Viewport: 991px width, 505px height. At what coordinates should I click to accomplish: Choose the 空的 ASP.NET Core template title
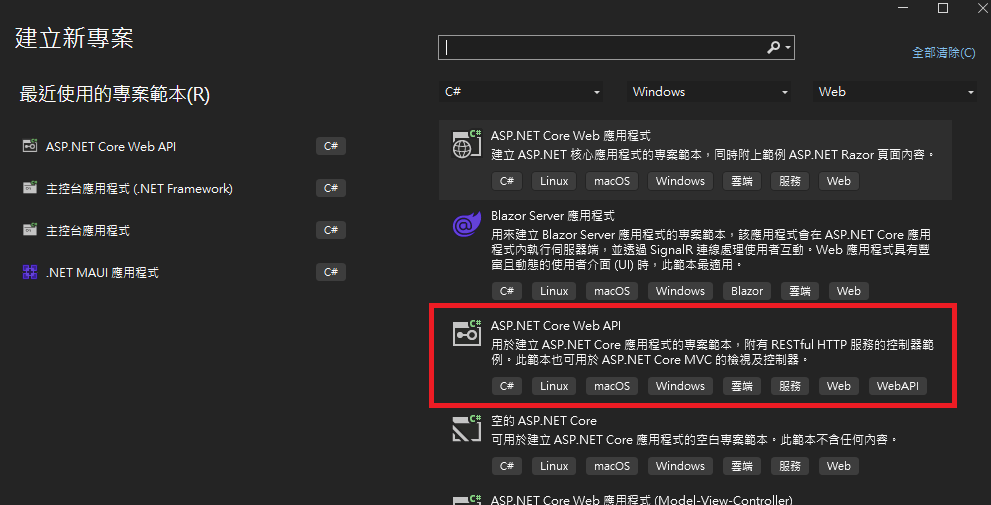coord(544,420)
